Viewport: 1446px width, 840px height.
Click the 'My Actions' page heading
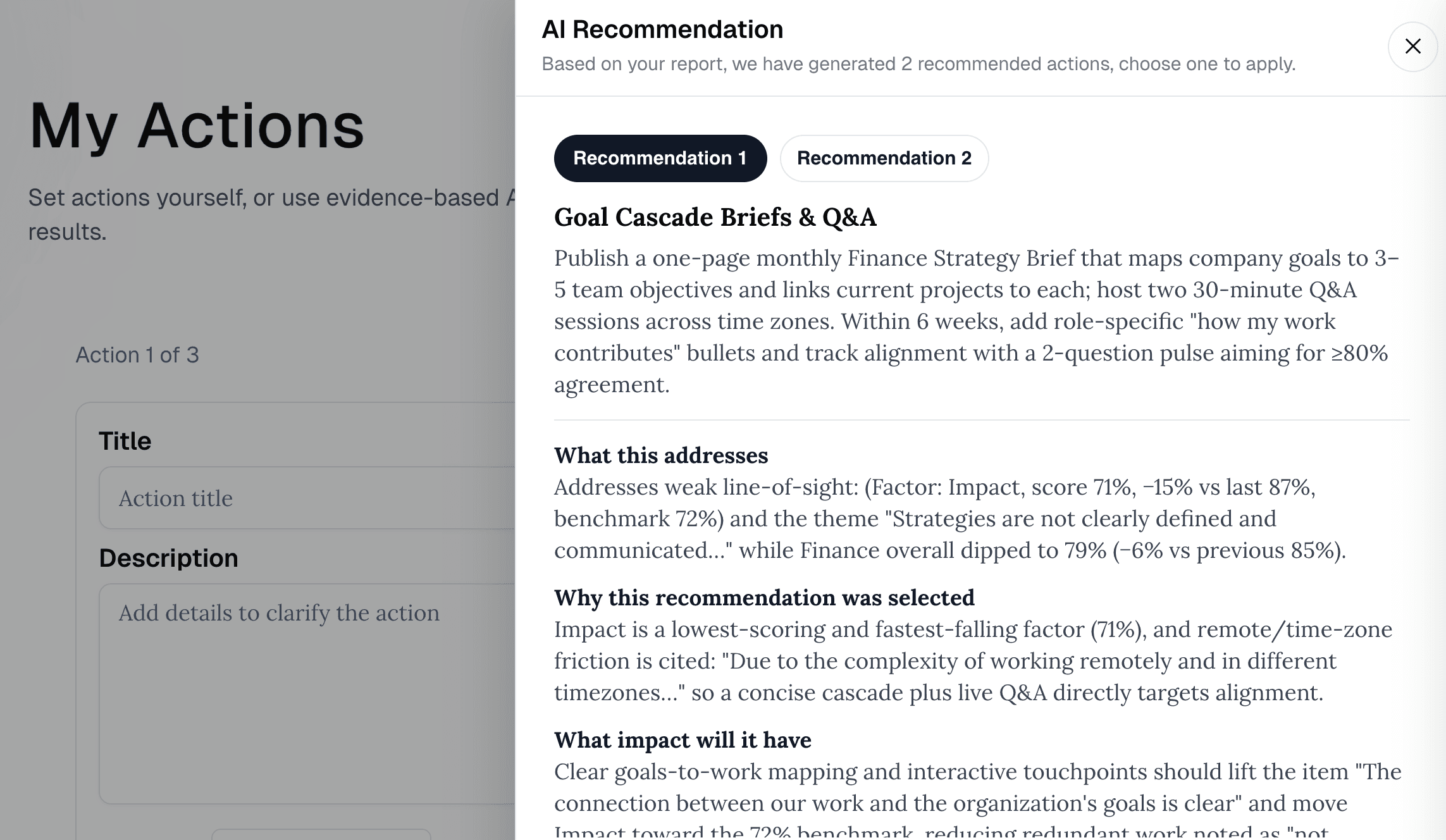coord(197,126)
